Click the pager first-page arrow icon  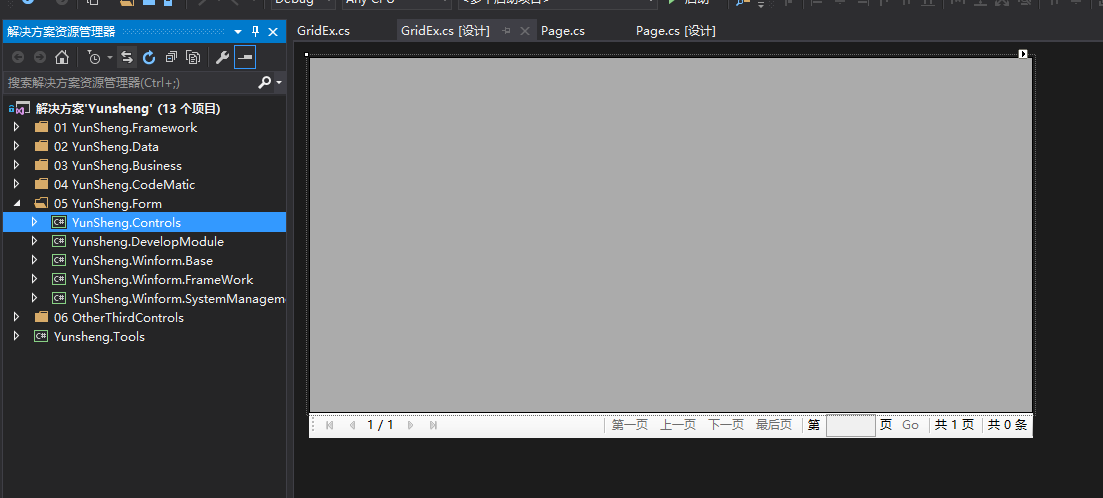[329, 425]
